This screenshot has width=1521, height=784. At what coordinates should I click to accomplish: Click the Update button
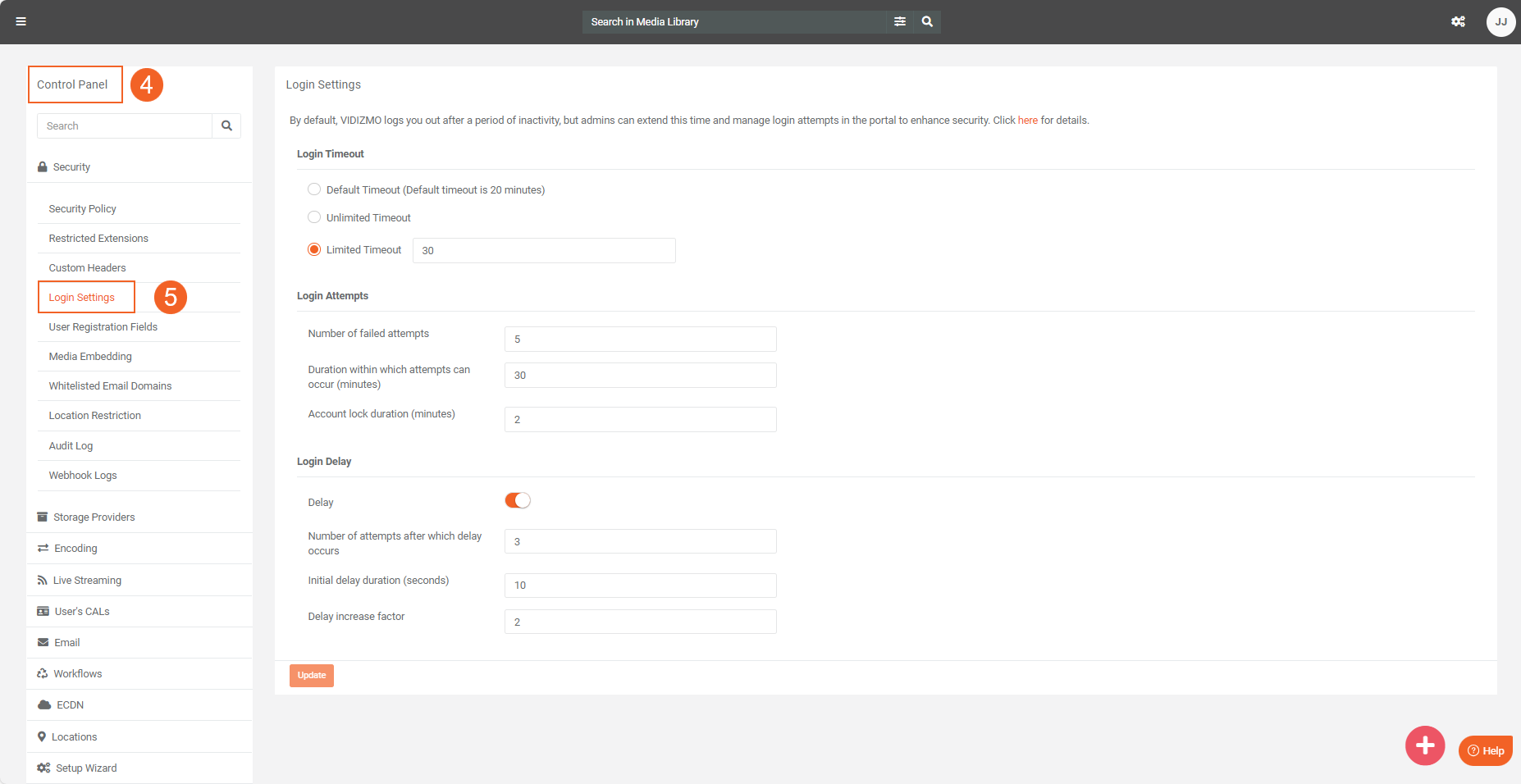pyautogui.click(x=312, y=676)
